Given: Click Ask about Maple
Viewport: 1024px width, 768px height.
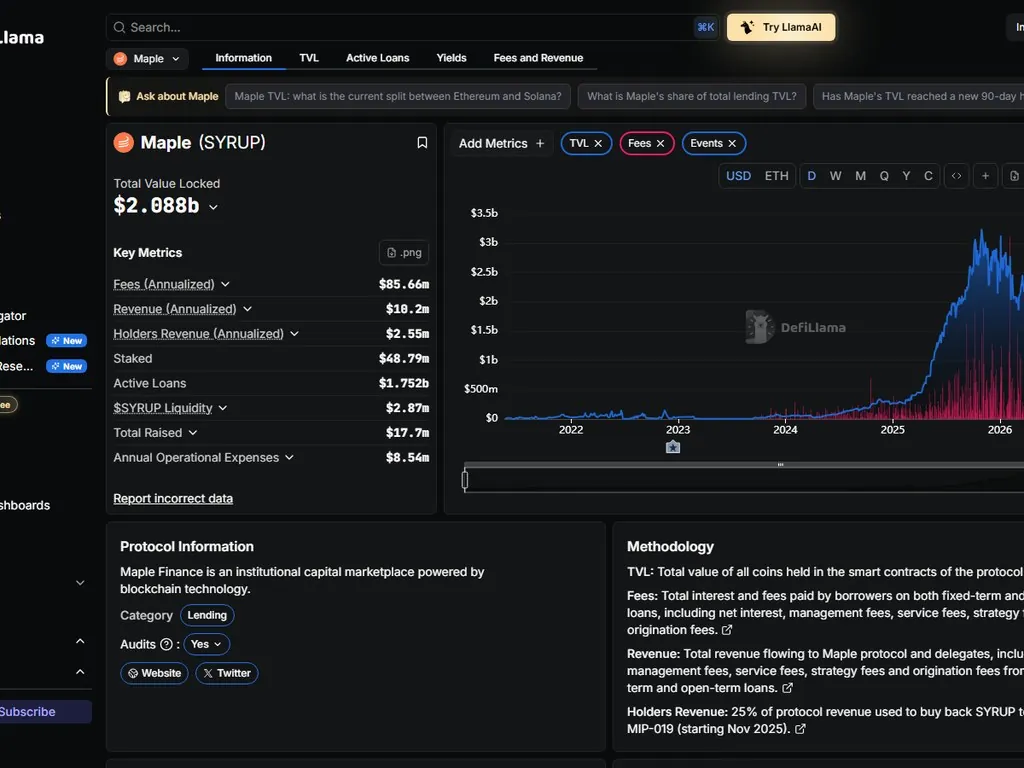Looking at the screenshot, I should click(x=168, y=96).
